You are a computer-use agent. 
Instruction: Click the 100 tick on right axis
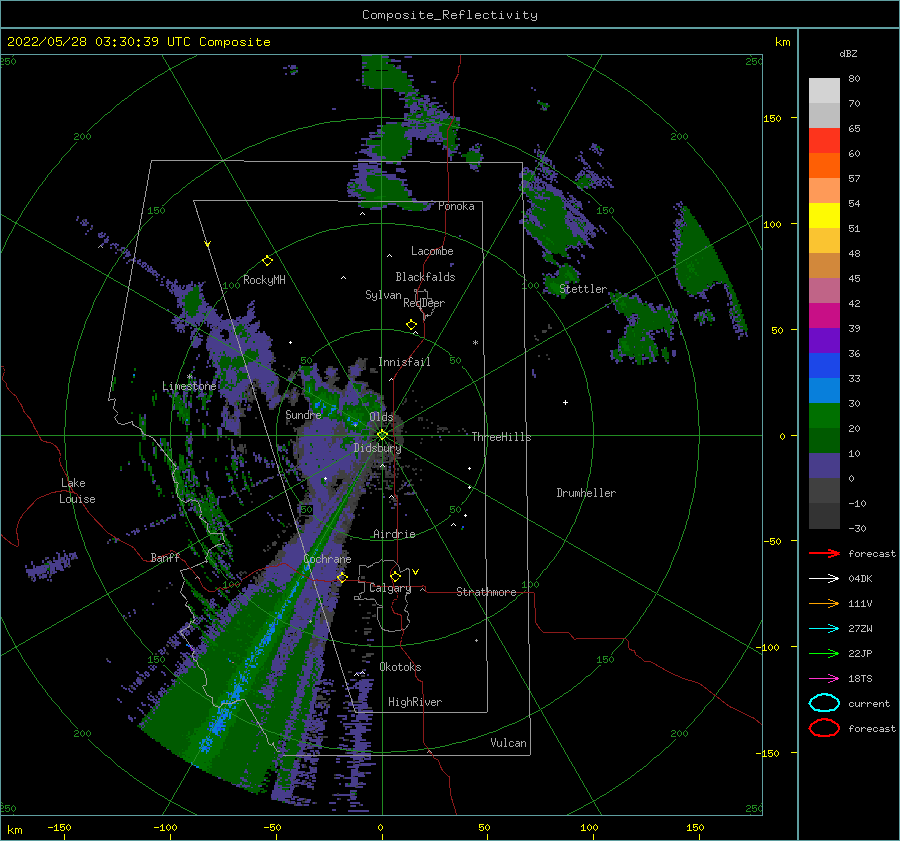click(x=772, y=224)
